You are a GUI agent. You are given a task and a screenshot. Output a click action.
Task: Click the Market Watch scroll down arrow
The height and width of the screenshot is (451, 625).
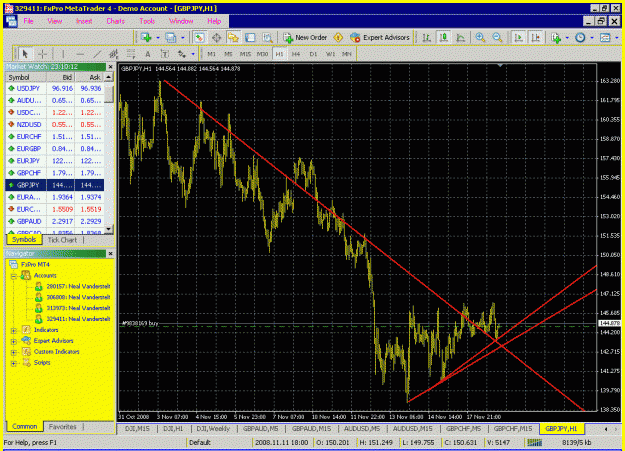tap(108, 229)
